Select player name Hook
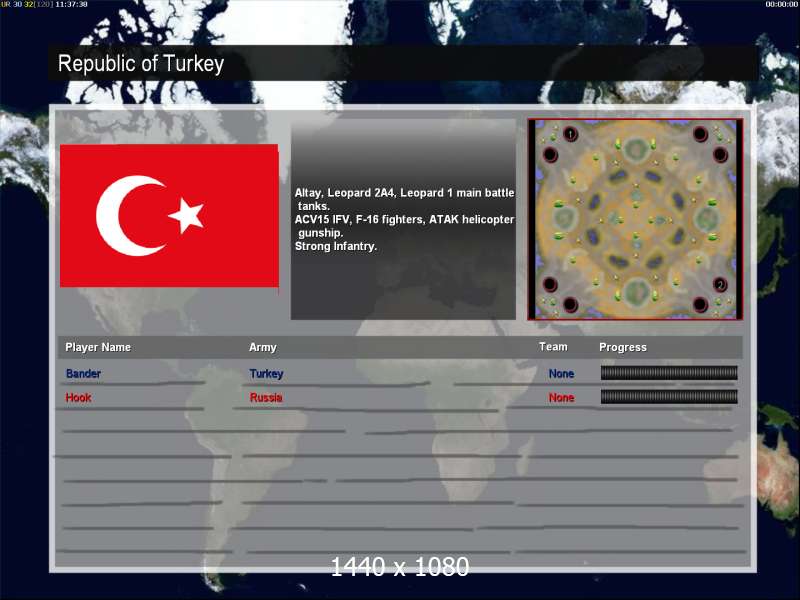The image size is (800, 600). click(x=78, y=397)
